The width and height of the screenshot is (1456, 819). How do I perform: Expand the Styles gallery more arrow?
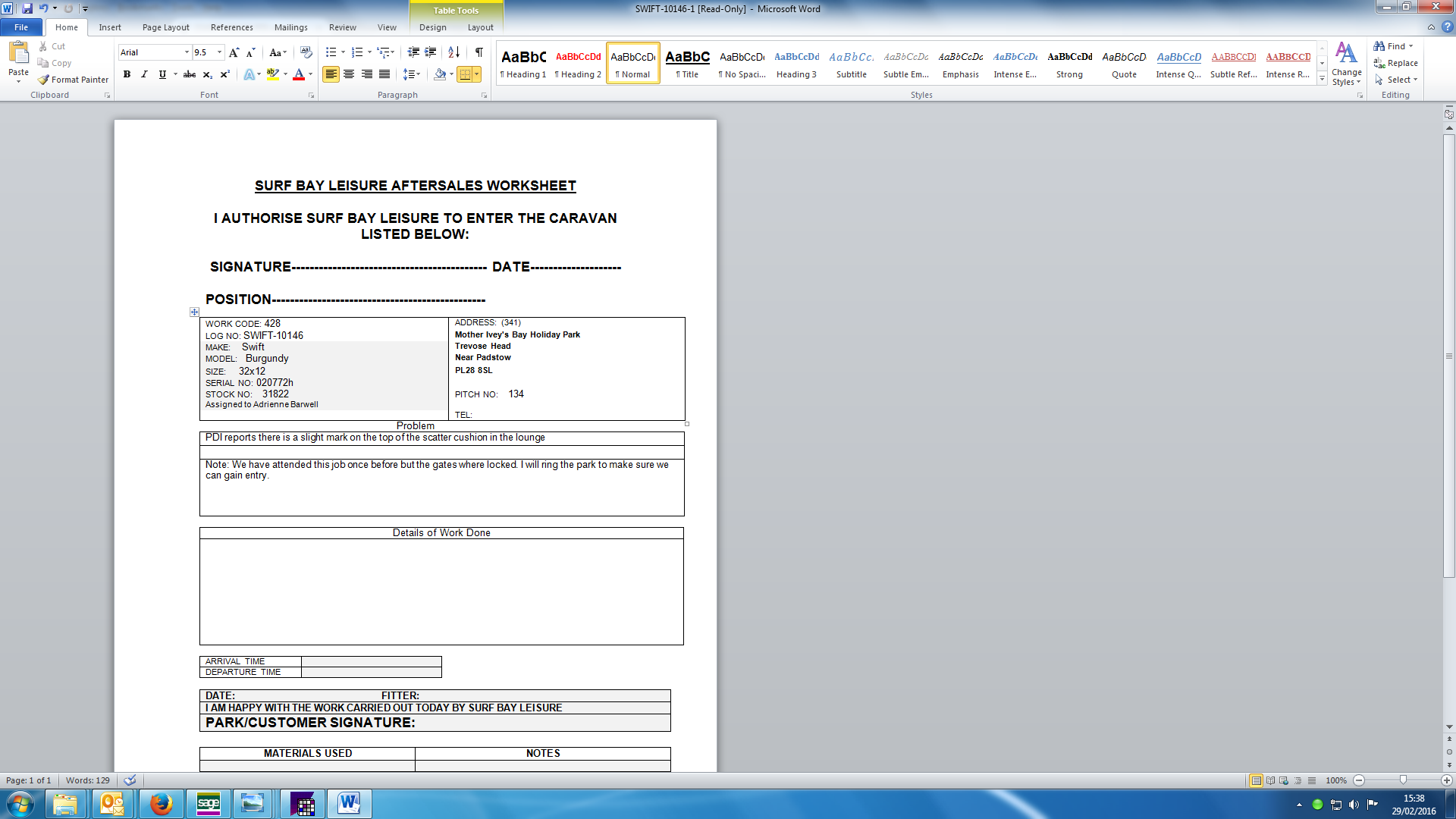pos(1322,79)
